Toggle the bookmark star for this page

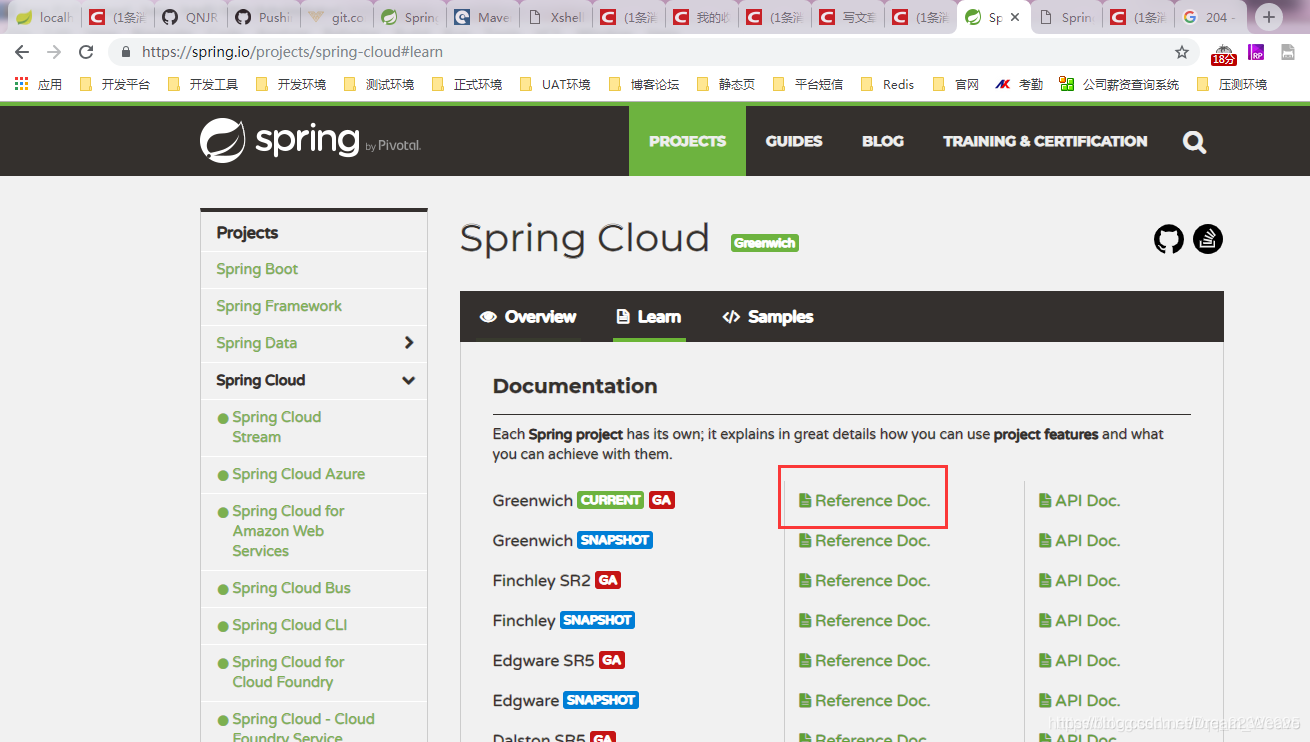(x=1181, y=51)
